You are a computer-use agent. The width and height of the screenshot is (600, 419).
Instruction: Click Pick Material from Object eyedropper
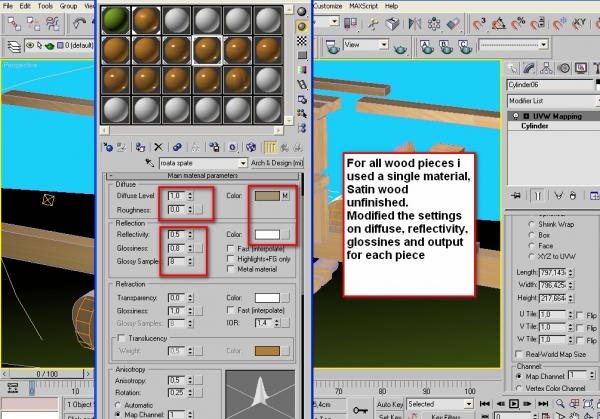click(x=149, y=163)
